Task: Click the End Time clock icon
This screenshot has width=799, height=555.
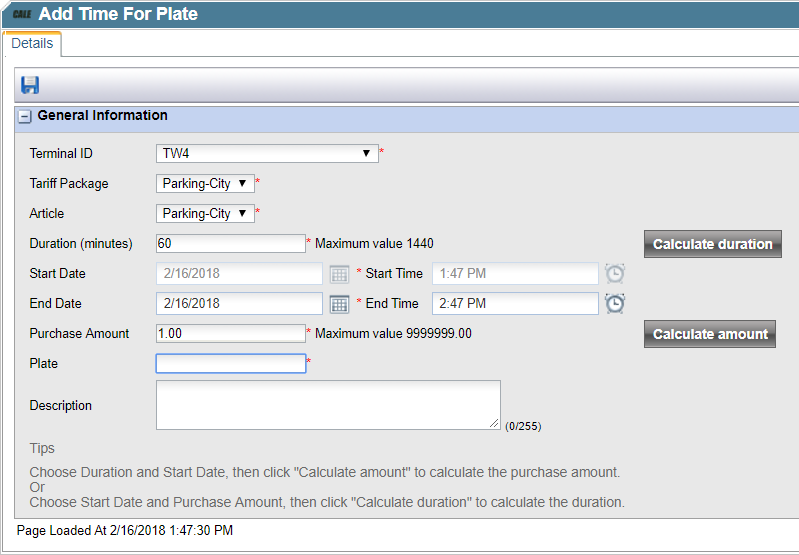Action: click(x=615, y=304)
